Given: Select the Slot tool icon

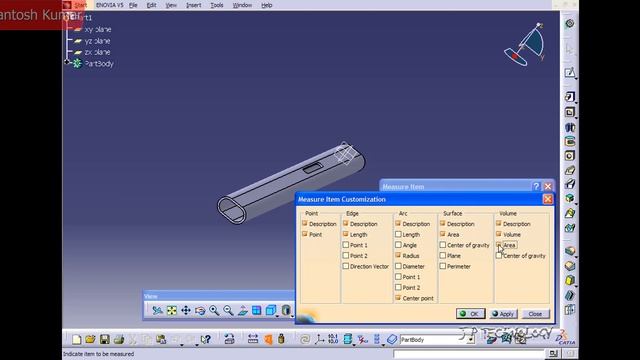Looking at the screenshot, I should [570, 184].
